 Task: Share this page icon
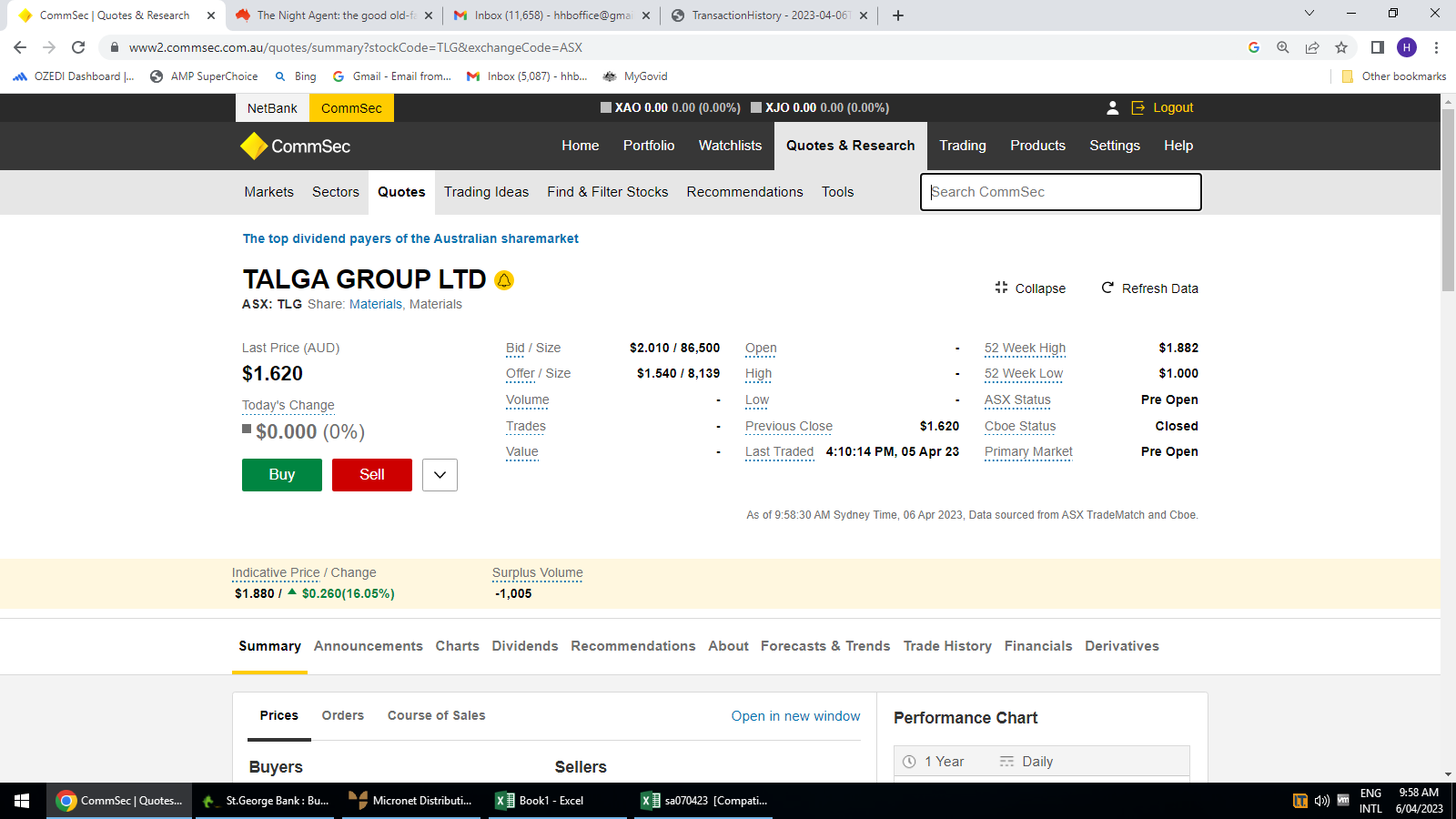(1312, 47)
